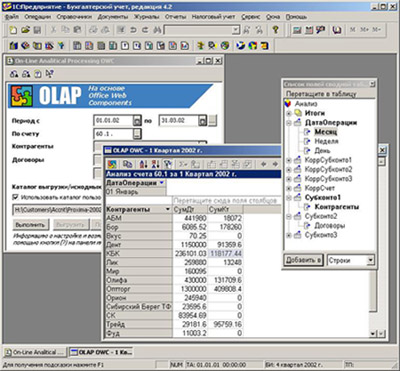400x371 pixels.
Task: Select the День field in the tree
Action: click(x=322, y=151)
